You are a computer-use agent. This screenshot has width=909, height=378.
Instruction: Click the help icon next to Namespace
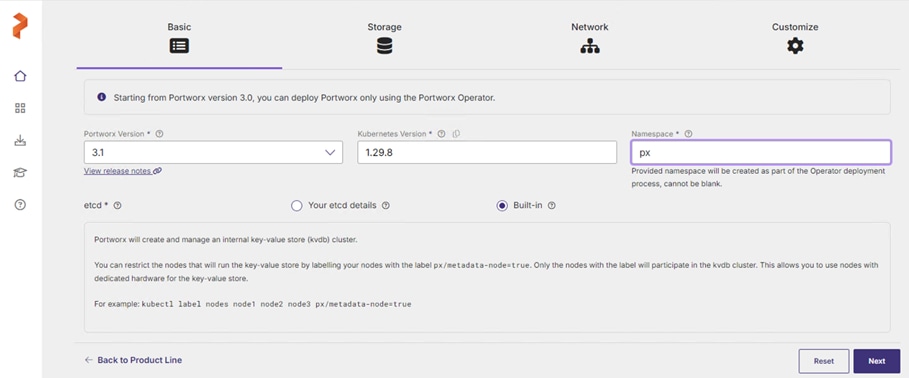click(688, 134)
